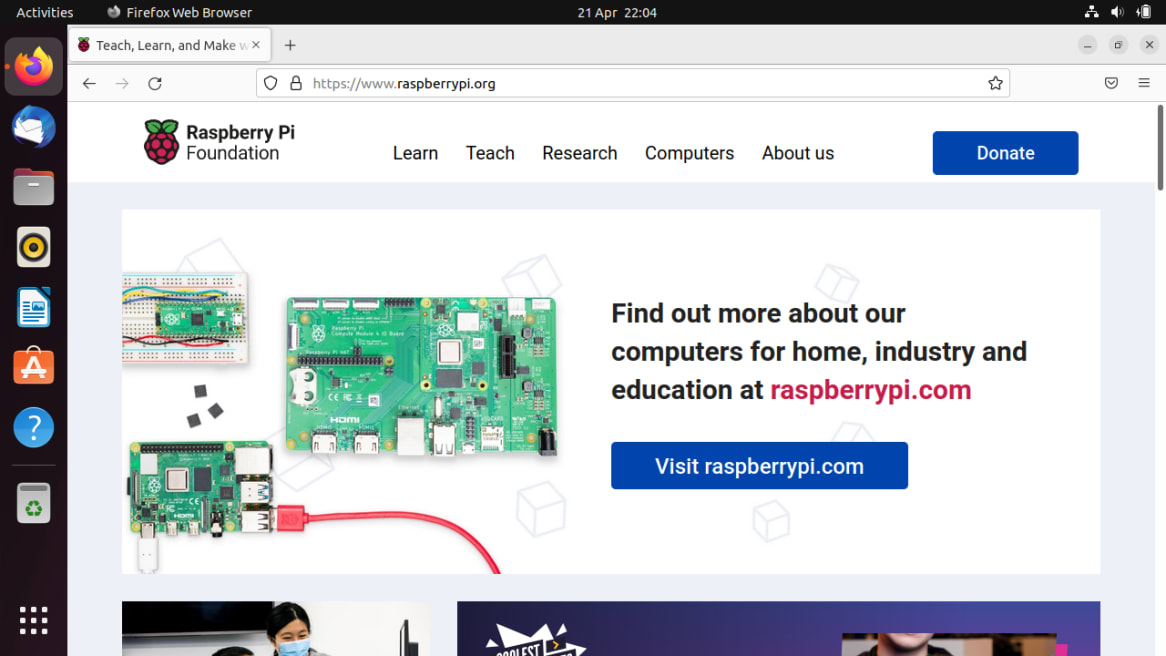Click the Raspberry Pi Foundation logo
The width and height of the screenshot is (1166, 656).
click(x=219, y=142)
